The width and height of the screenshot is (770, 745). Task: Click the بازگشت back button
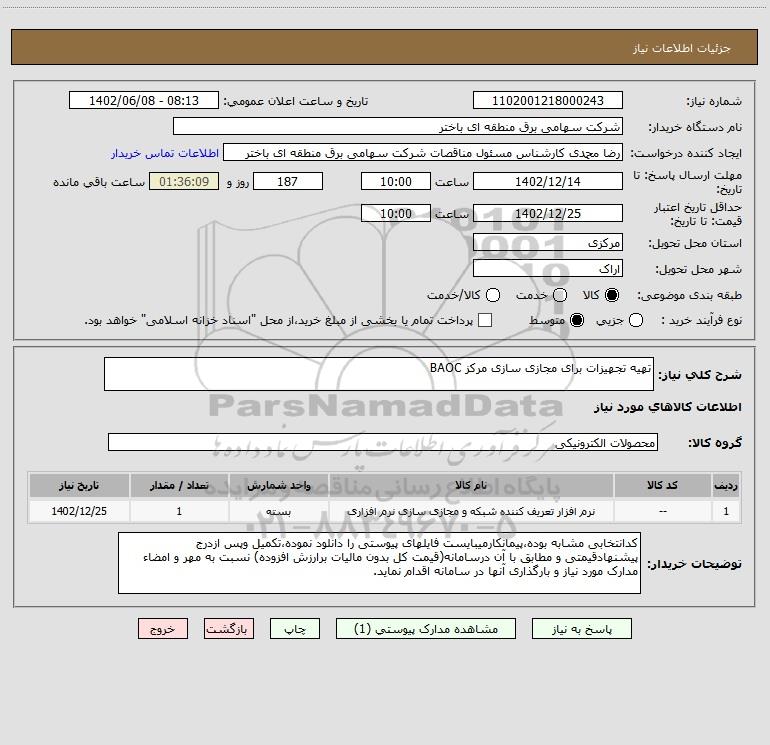click(229, 629)
